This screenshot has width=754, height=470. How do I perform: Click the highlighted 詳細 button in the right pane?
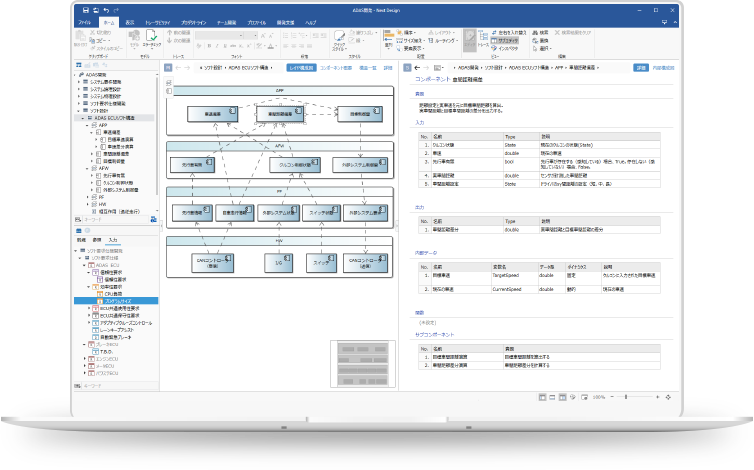(641, 68)
